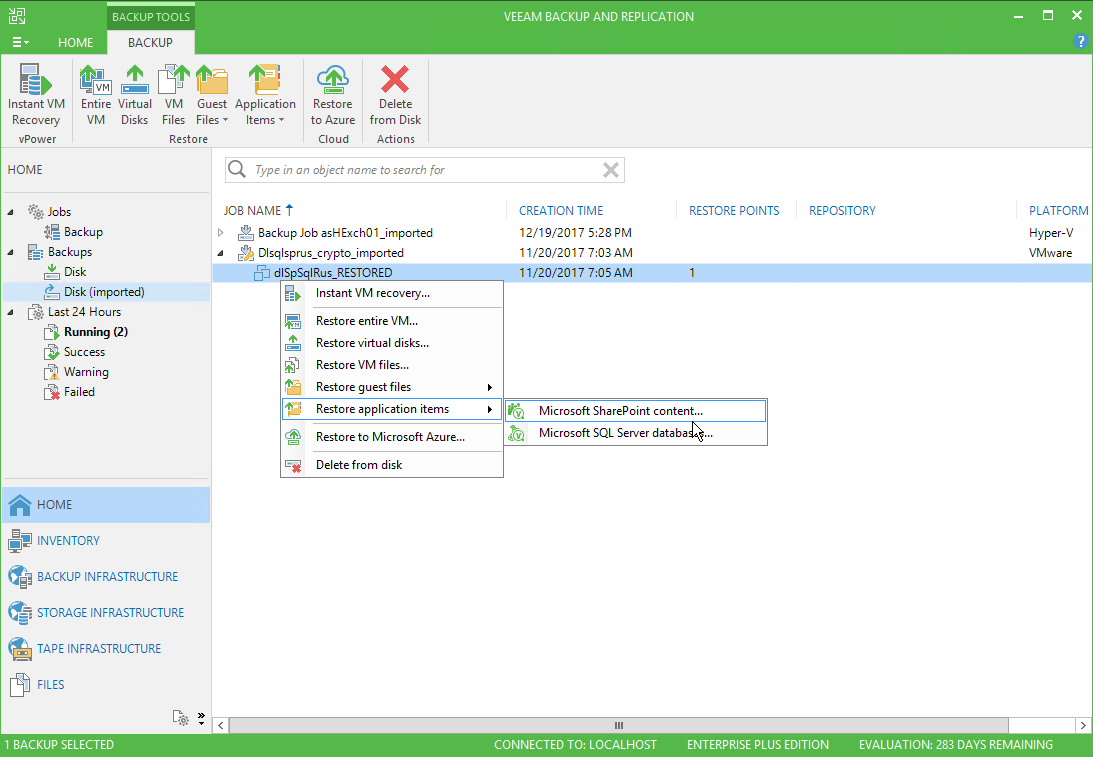Choose Restore entire VM... menu entry
This screenshot has width=1093, height=757.
point(392,321)
